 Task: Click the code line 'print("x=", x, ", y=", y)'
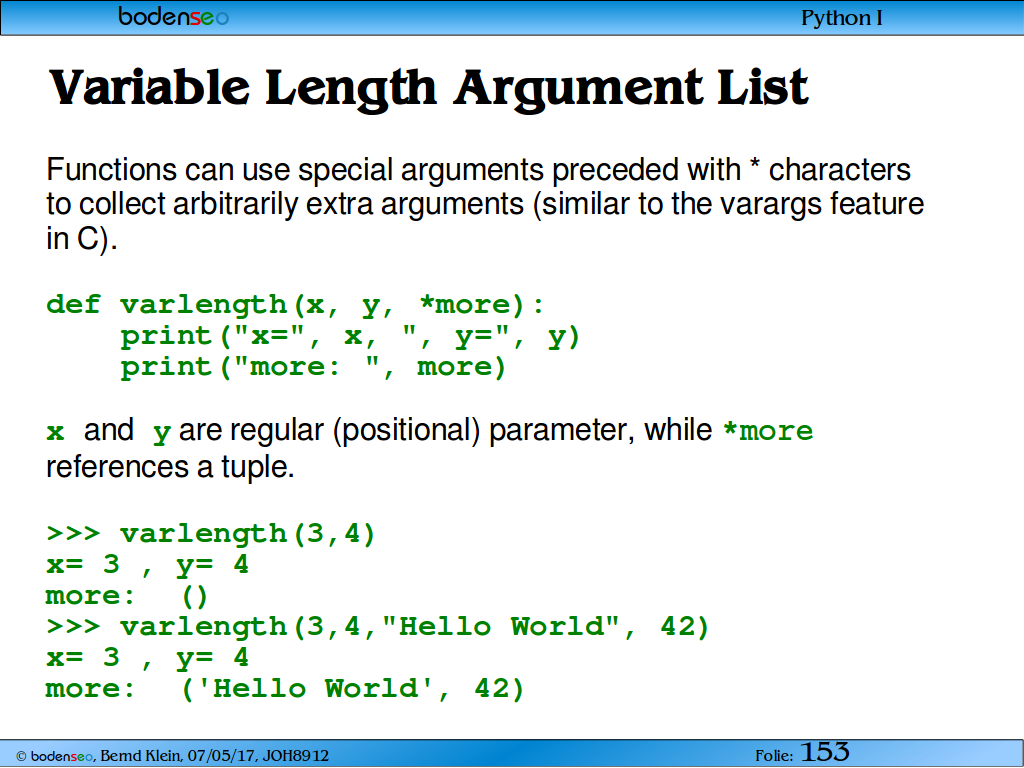(350, 336)
